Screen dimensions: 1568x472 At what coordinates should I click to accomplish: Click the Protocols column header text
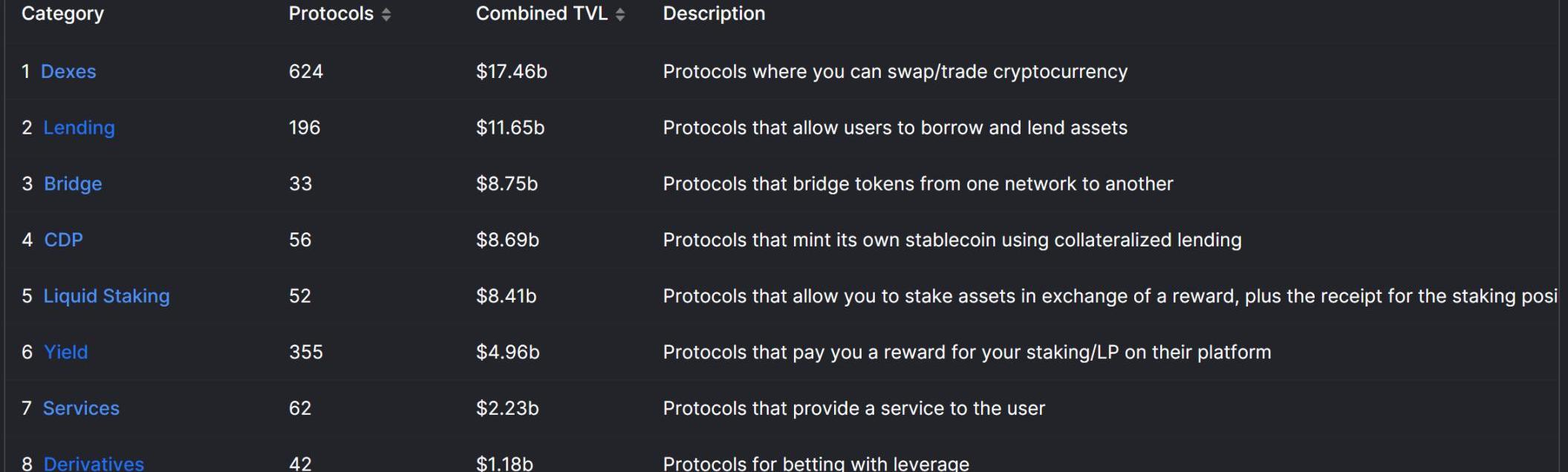click(x=331, y=13)
